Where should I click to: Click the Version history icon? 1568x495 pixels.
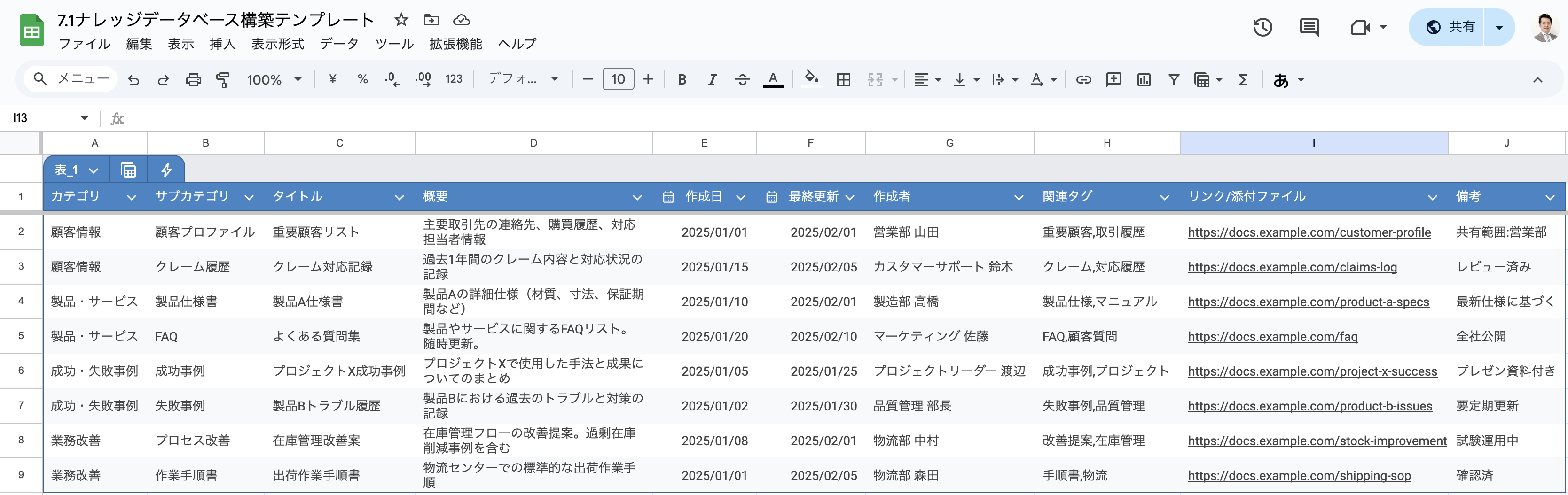1263,27
